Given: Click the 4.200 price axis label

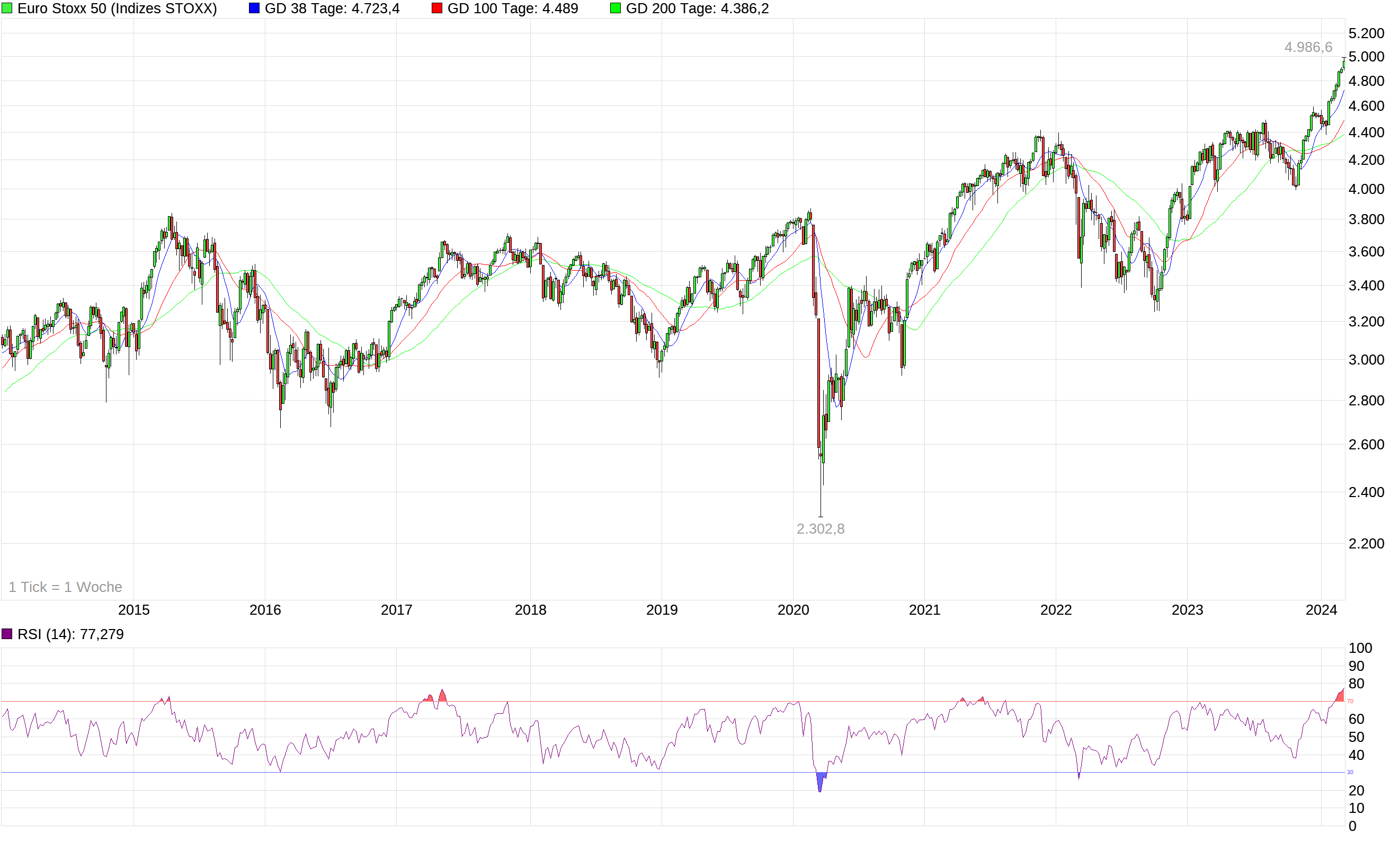Looking at the screenshot, I should tap(1366, 160).
